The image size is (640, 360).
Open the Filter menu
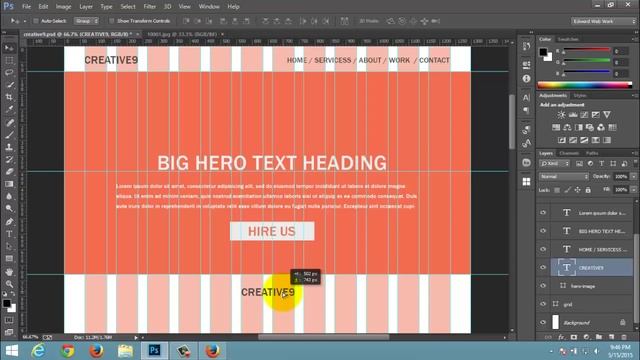click(x=149, y=7)
